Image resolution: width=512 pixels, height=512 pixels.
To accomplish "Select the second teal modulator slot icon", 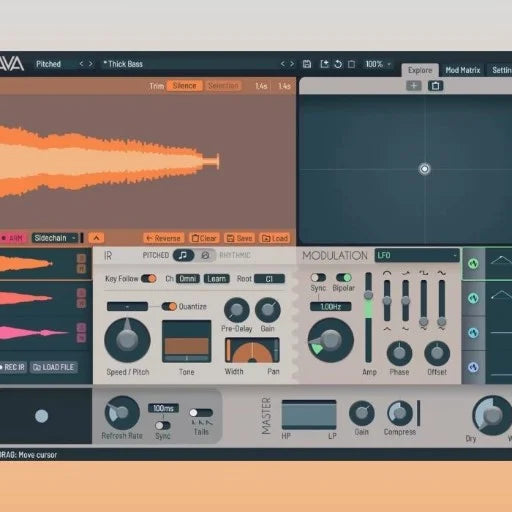I will pos(473,298).
